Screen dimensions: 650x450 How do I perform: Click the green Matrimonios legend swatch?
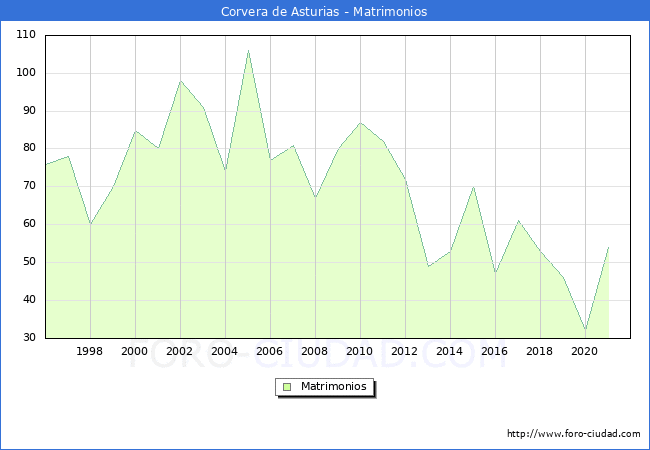click(x=287, y=387)
